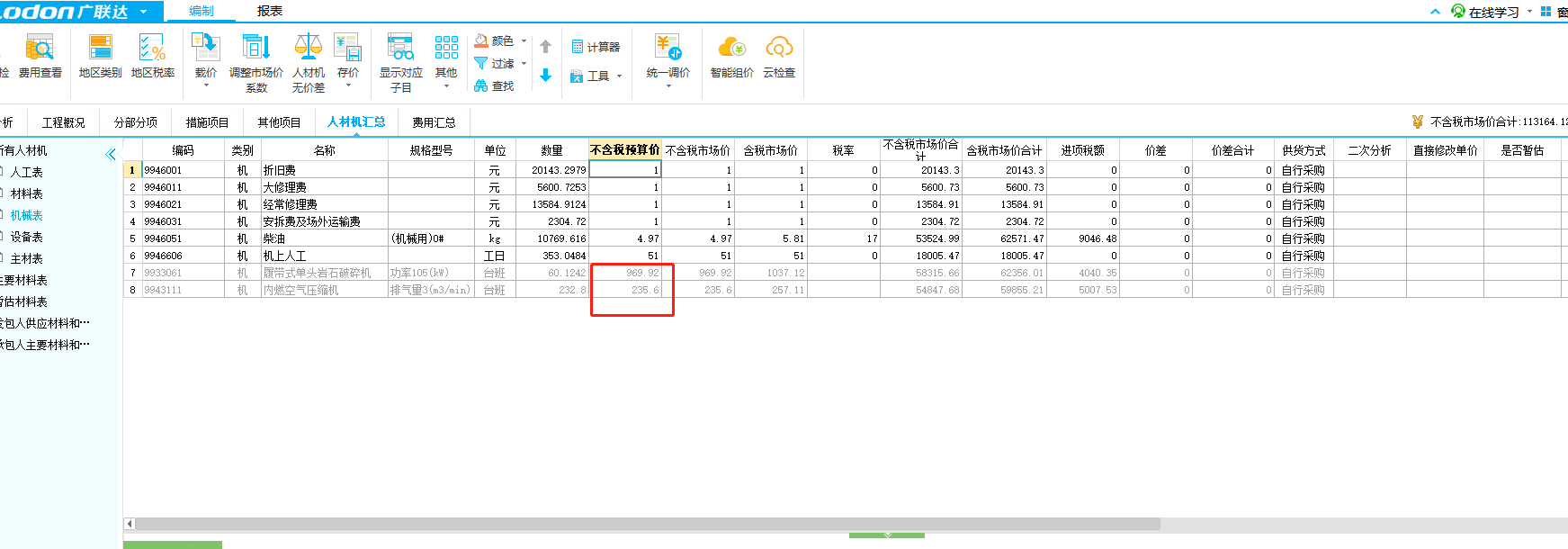Expand the 过滤 dropdown arrow

pos(524,63)
